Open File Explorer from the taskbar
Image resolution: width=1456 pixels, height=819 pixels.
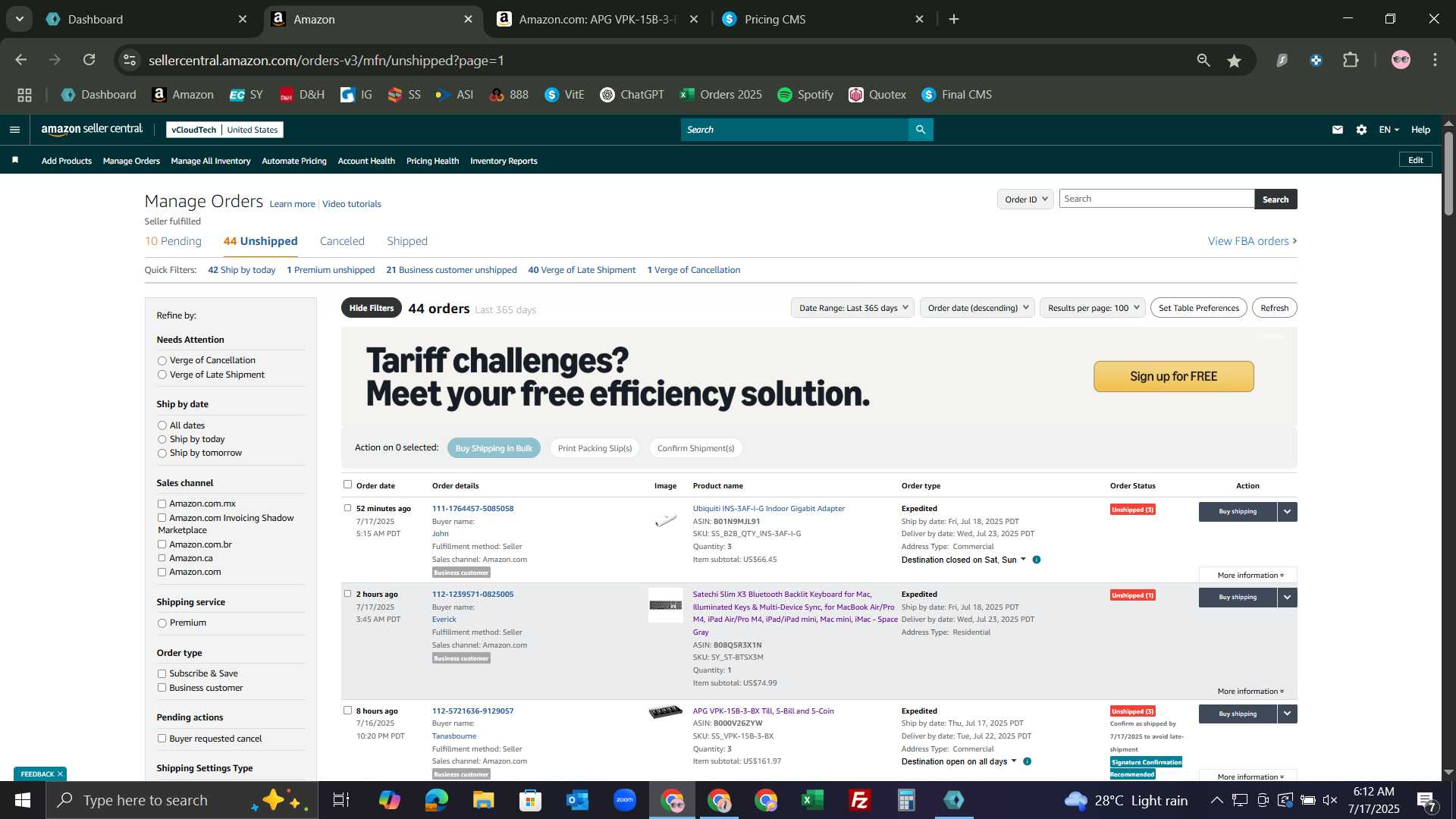point(483,800)
